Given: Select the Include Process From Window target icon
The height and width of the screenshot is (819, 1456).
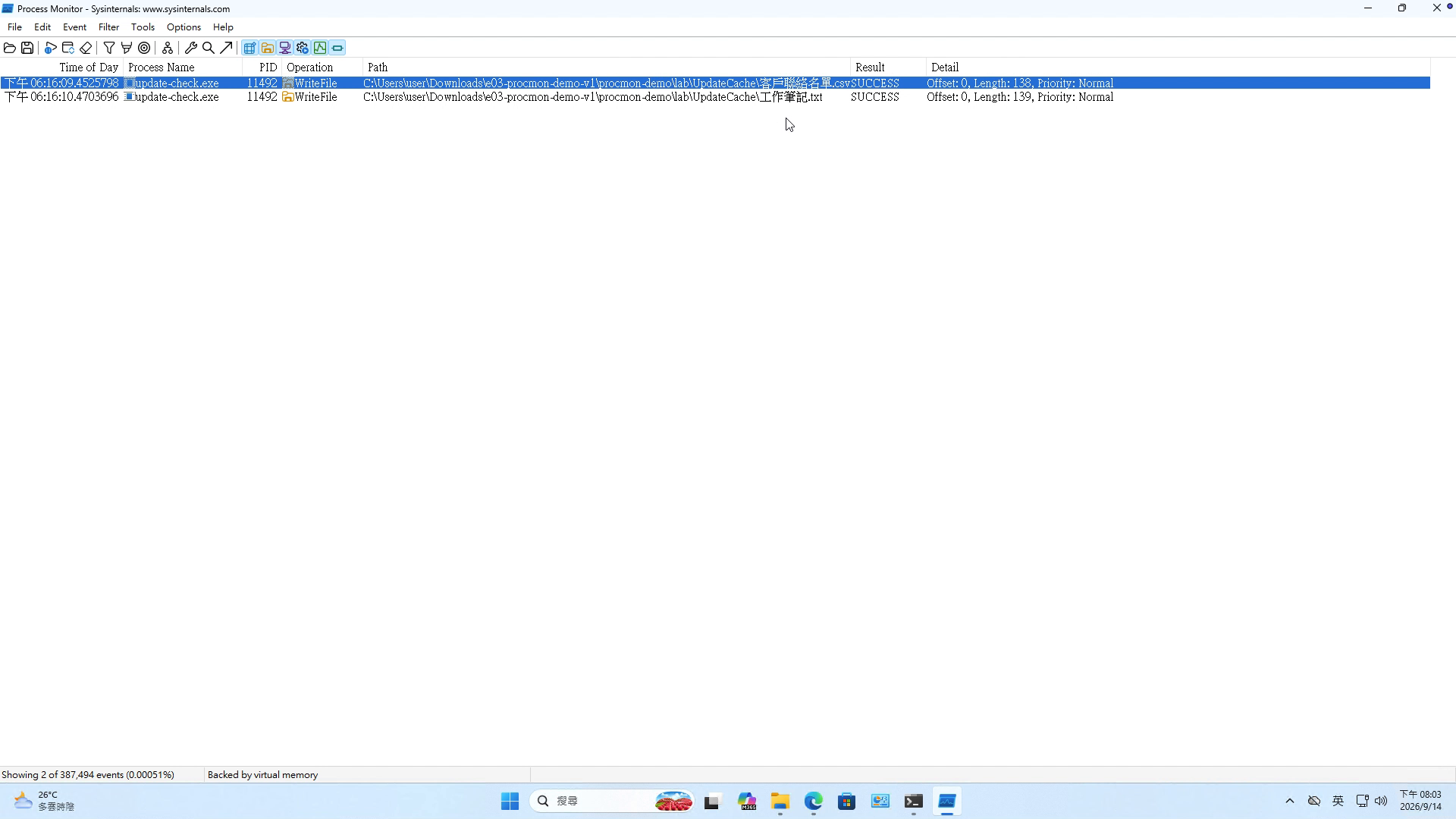Looking at the screenshot, I should click(x=144, y=48).
